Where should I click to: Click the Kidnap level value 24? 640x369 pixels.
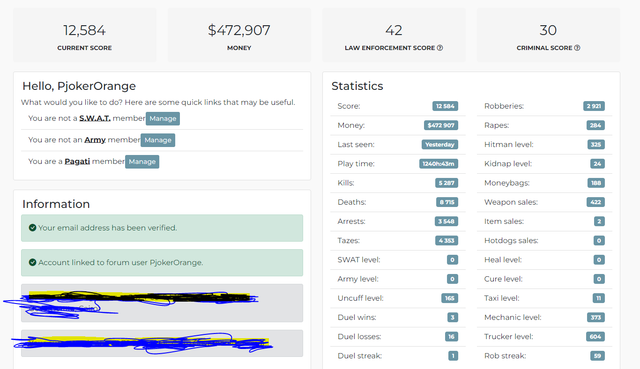point(598,164)
